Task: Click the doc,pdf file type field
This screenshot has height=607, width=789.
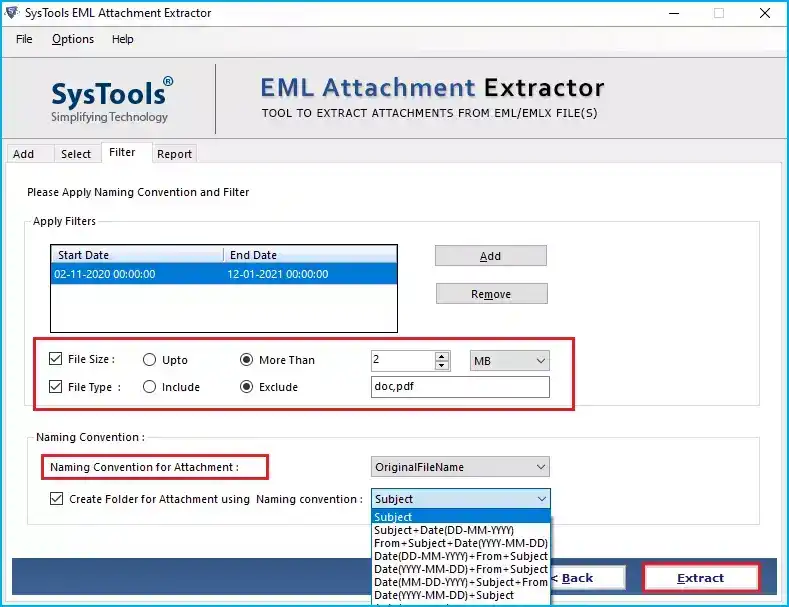Action: [460, 387]
